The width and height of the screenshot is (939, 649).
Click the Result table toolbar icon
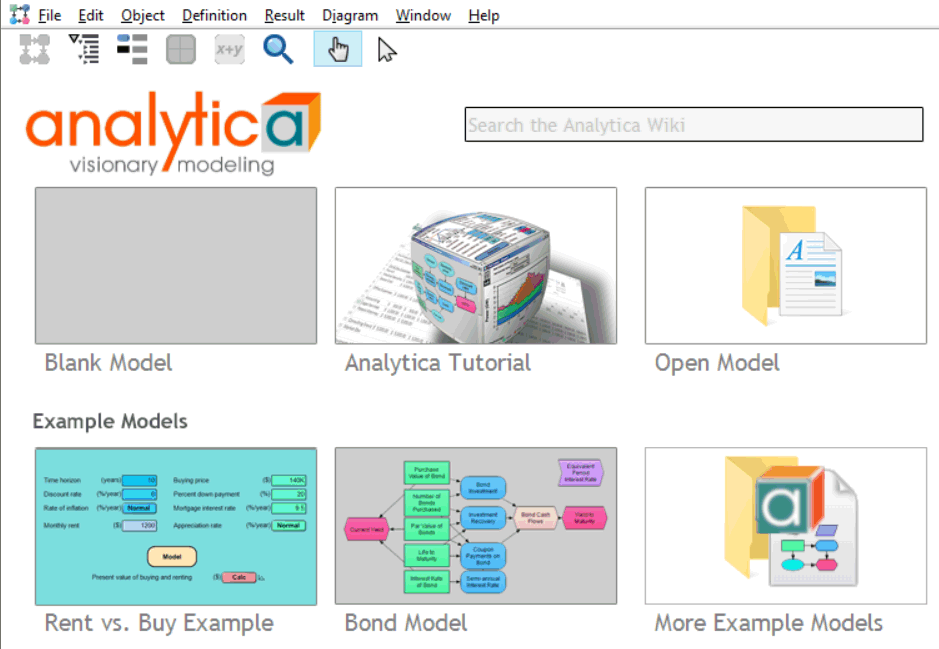pyautogui.click(x=181, y=49)
